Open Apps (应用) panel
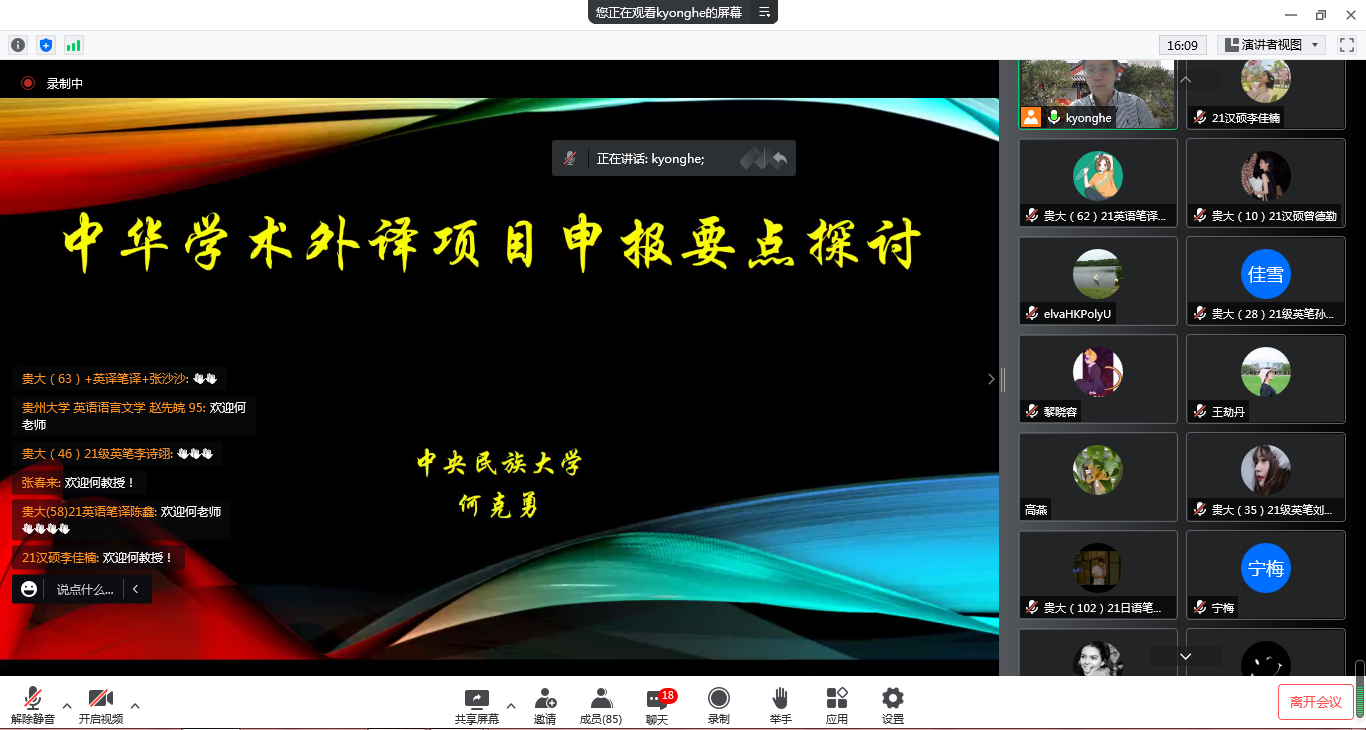This screenshot has height=730, width=1366. pos(837,706)
